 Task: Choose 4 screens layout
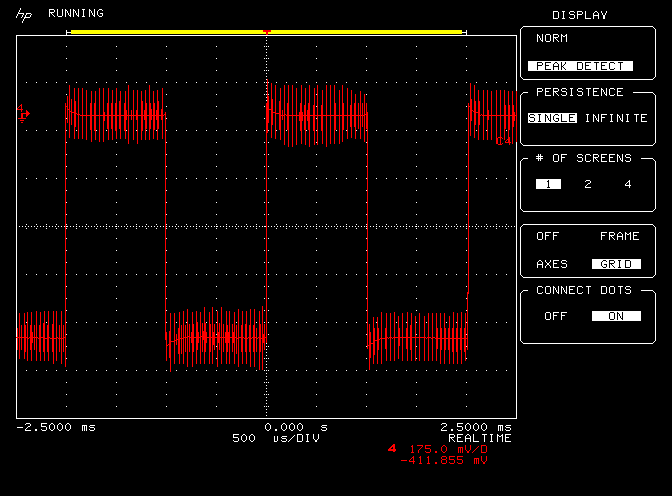(627, 184)
